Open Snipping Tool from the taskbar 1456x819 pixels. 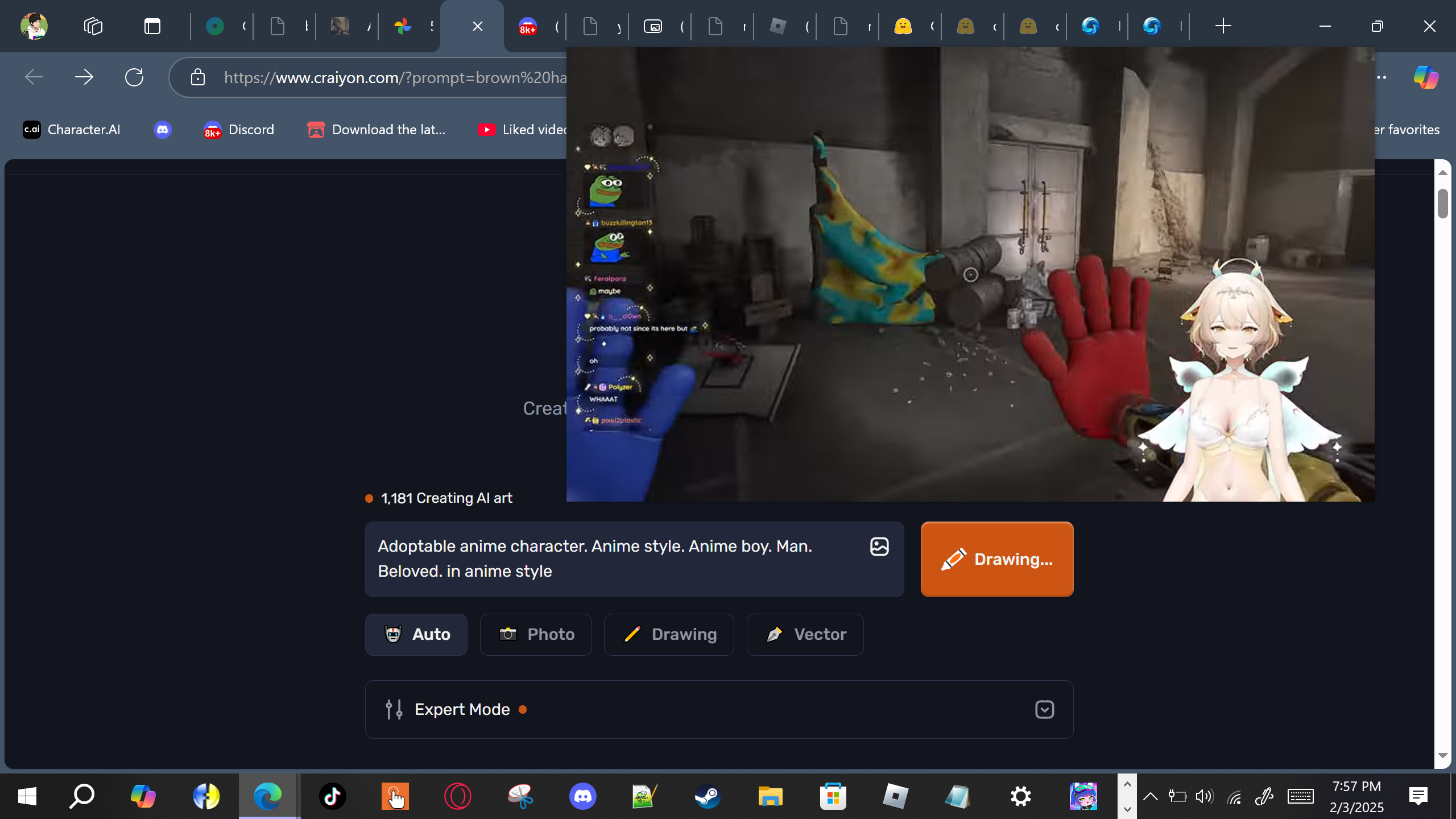520,796
